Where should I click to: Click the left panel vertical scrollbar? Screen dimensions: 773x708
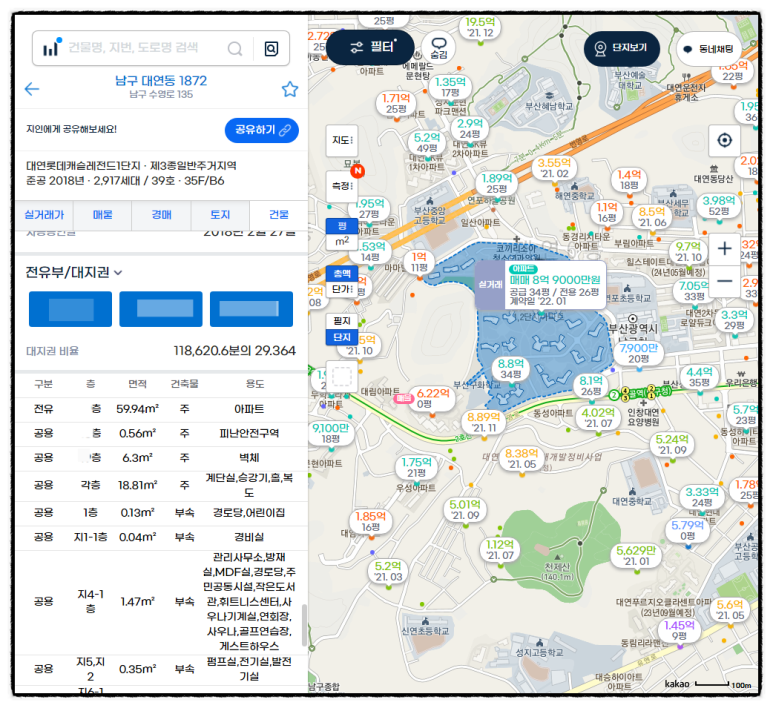tap(304, 626)
